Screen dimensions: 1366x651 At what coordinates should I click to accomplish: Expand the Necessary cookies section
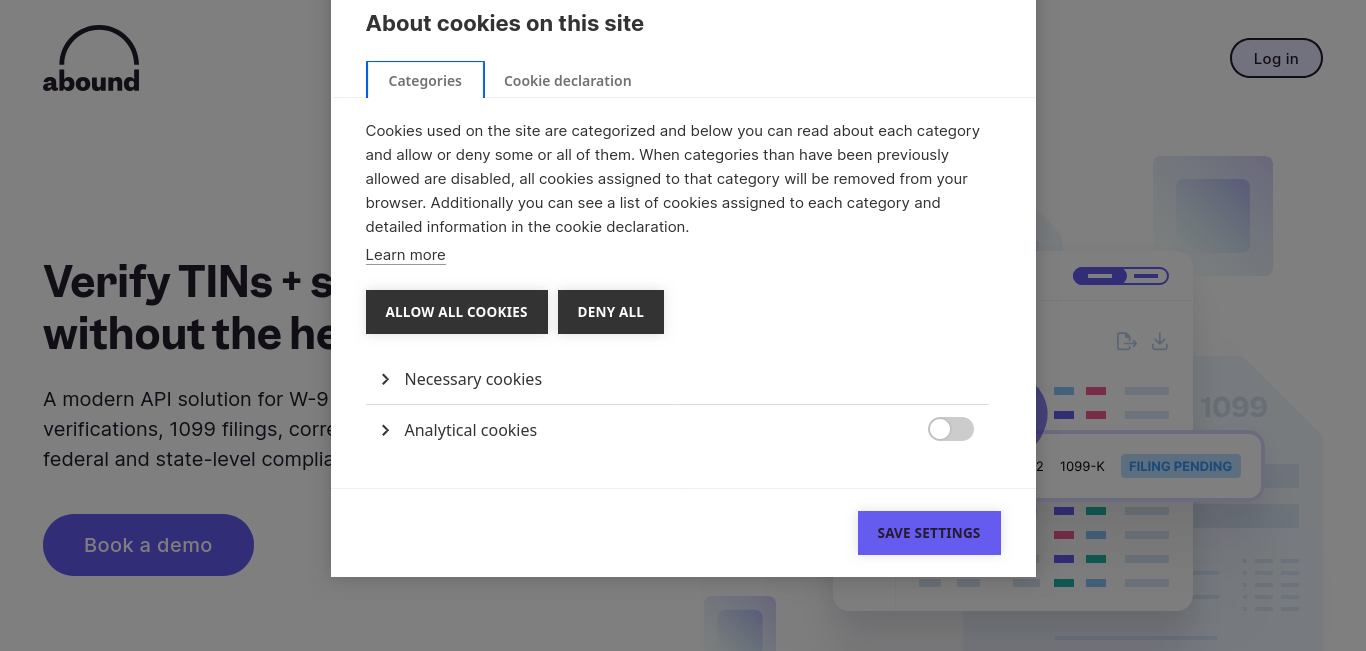click(x=473, y=380)
